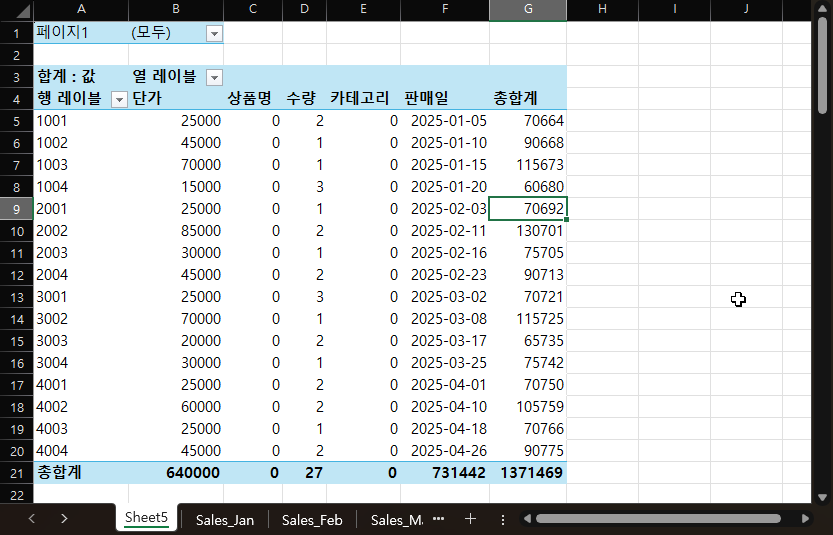This screenshot has height=535, width=833.
Task: Click the horizontal scrollbar thumb
Action: tap(658, 519)
